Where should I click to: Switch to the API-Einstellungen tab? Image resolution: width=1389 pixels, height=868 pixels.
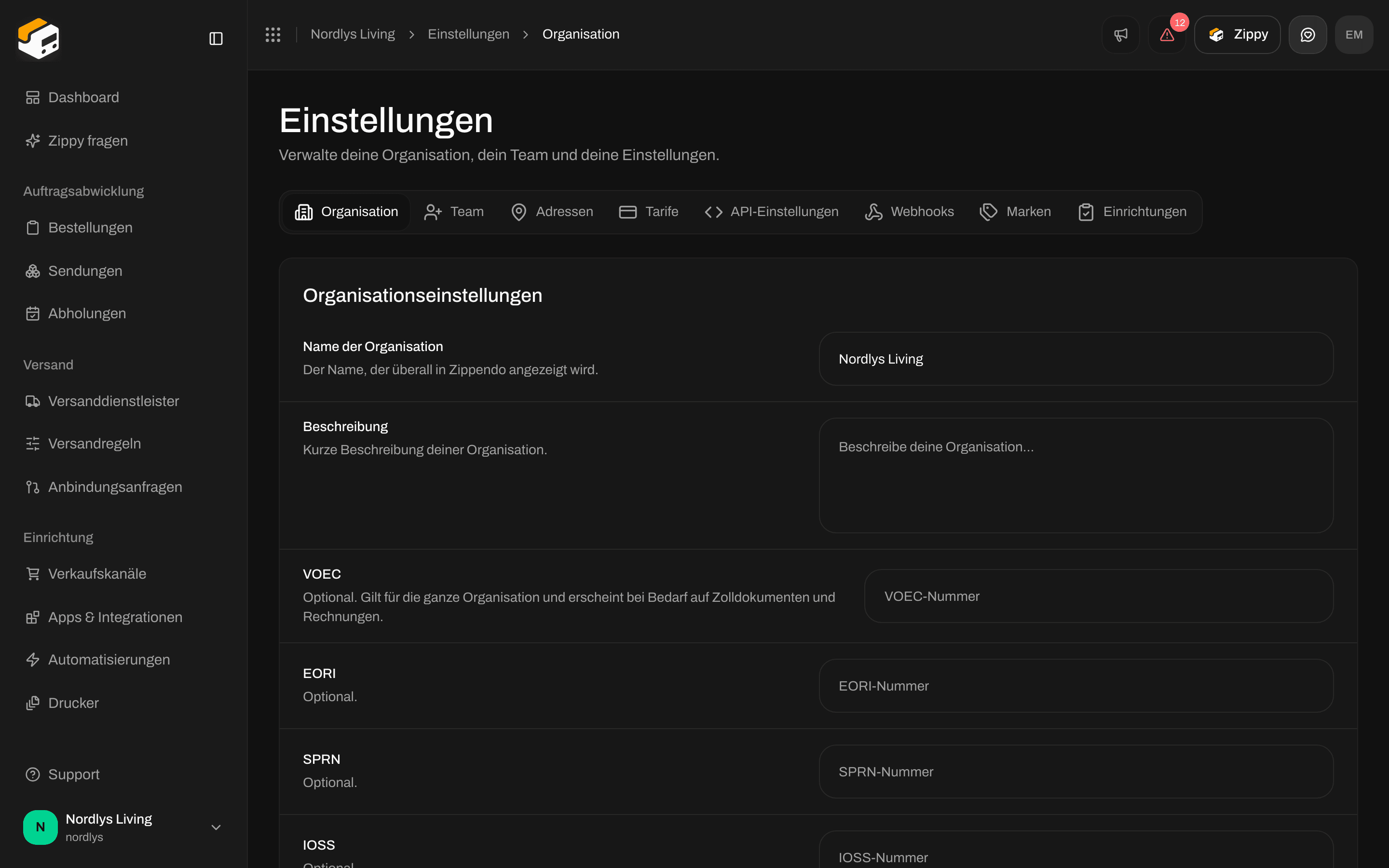[x=771, y=212]
